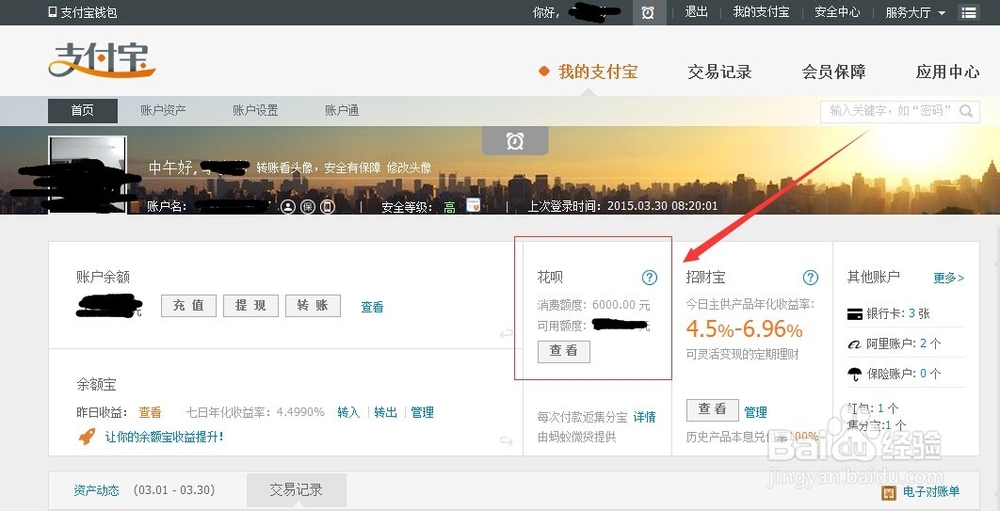Image resolution: width=1000 pixels, height=511 pixels.
Task: Click the 查看 button in 花呗 box
Action: click(x=564, y=351)
